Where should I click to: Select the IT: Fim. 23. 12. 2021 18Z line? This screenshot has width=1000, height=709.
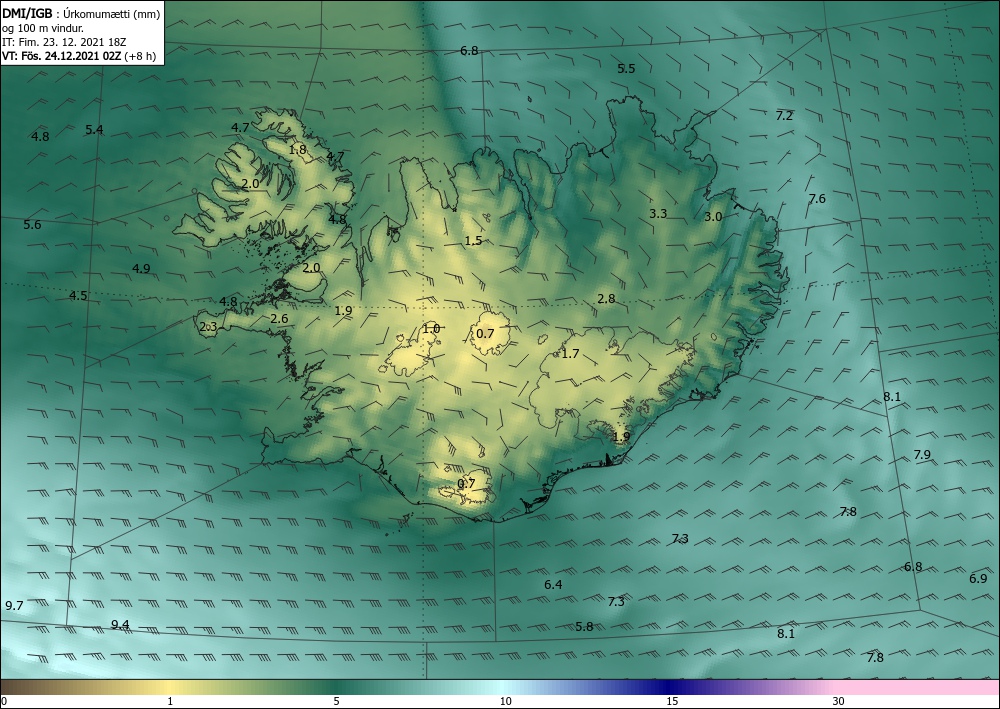[64, 41]
